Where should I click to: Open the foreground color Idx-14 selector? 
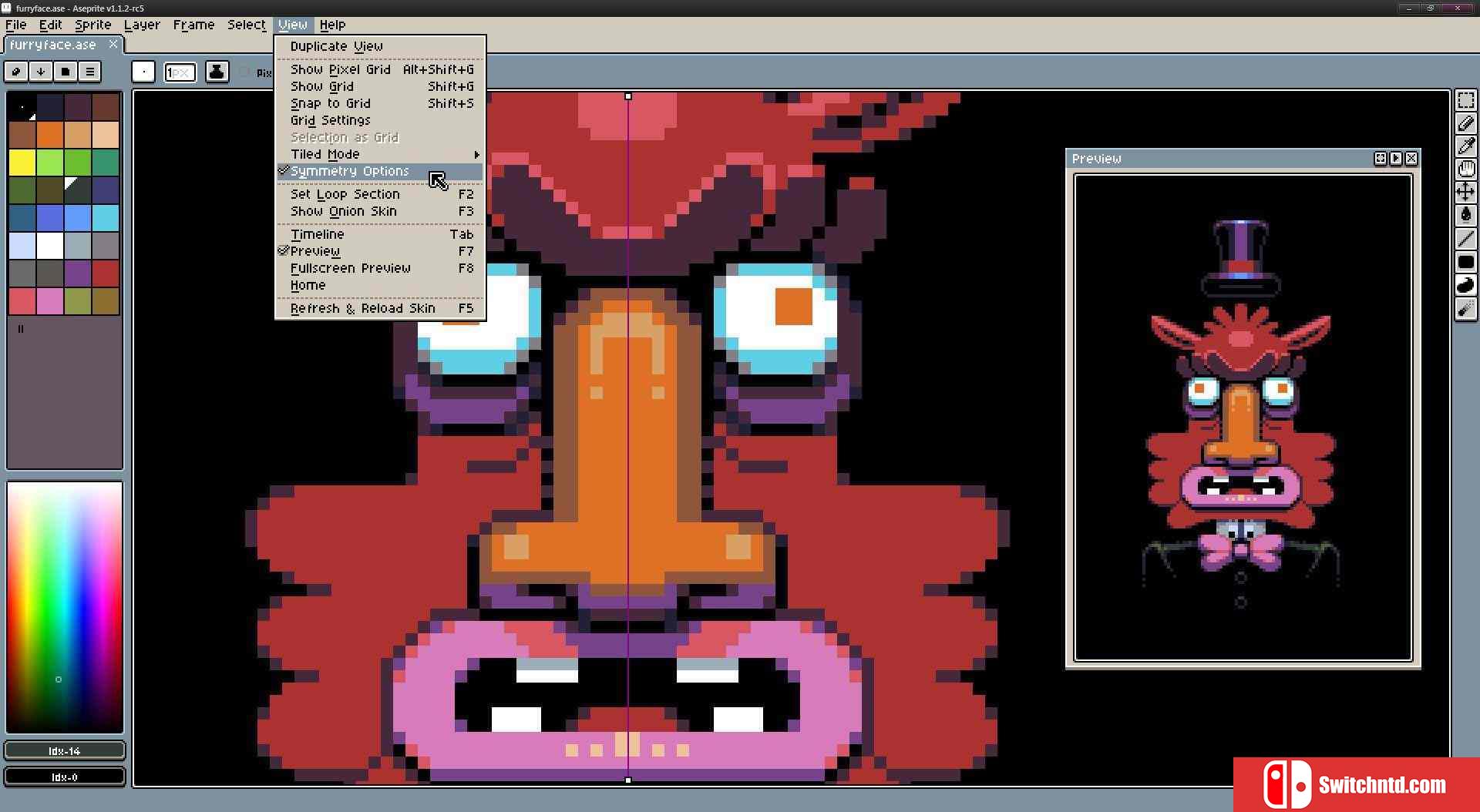[x=65, y=750]
